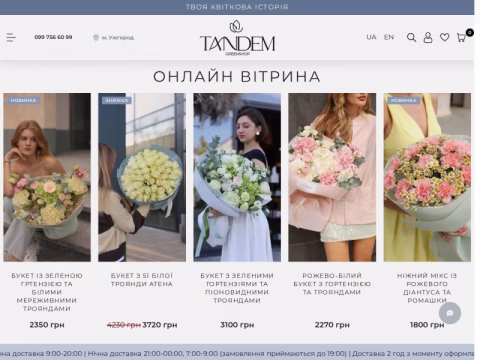Click НОВИНКА badge on first bouquet
This screenshot has height=360, width=480.
pos(23,100)
